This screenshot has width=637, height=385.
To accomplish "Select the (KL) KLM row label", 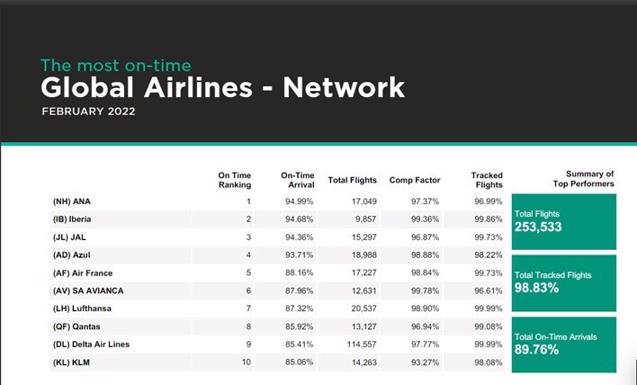I will 71,362.
